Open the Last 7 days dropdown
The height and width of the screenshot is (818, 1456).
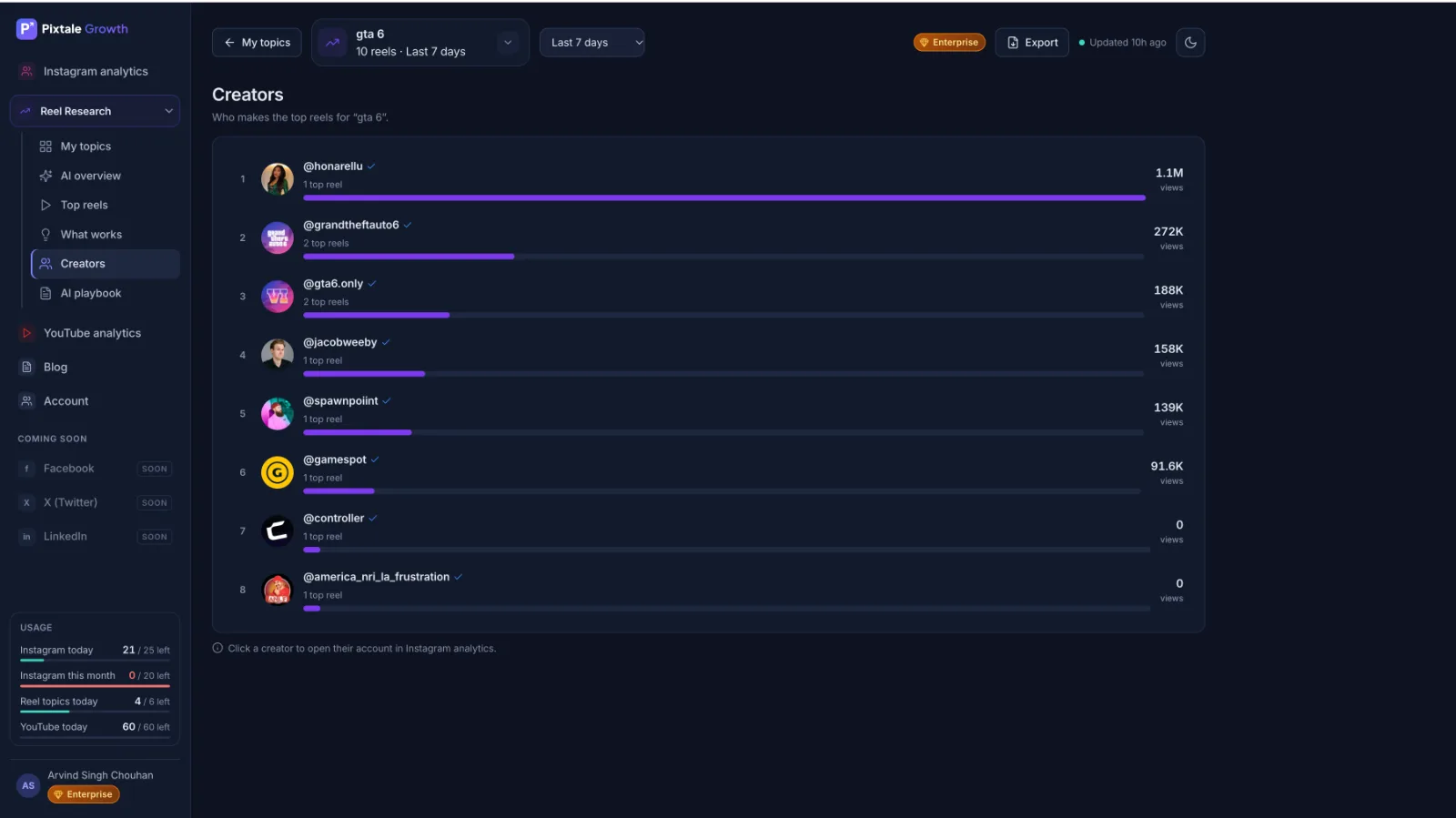pos(591,43)
